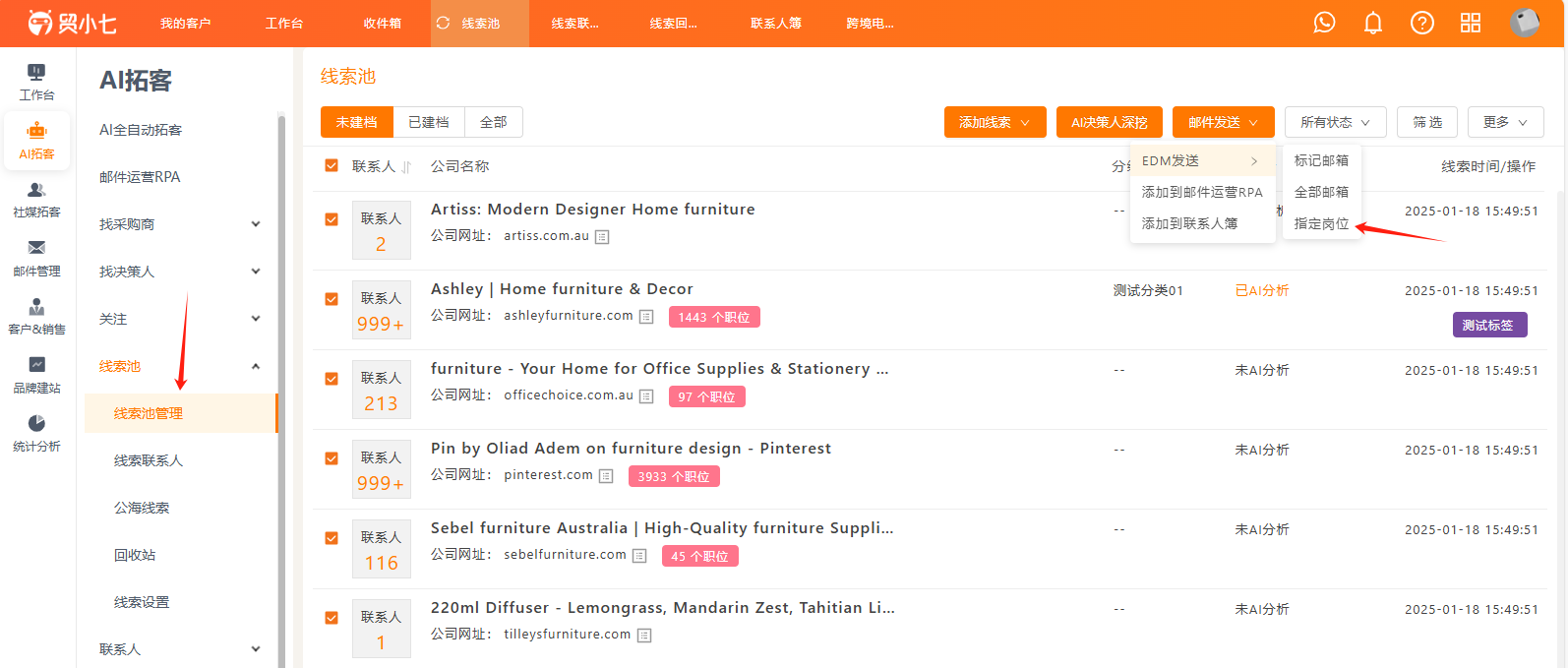Screen dimensions: 1568x668
Task: Toggle the select-all checkbox in table header
Action: (x=332, y=165)
